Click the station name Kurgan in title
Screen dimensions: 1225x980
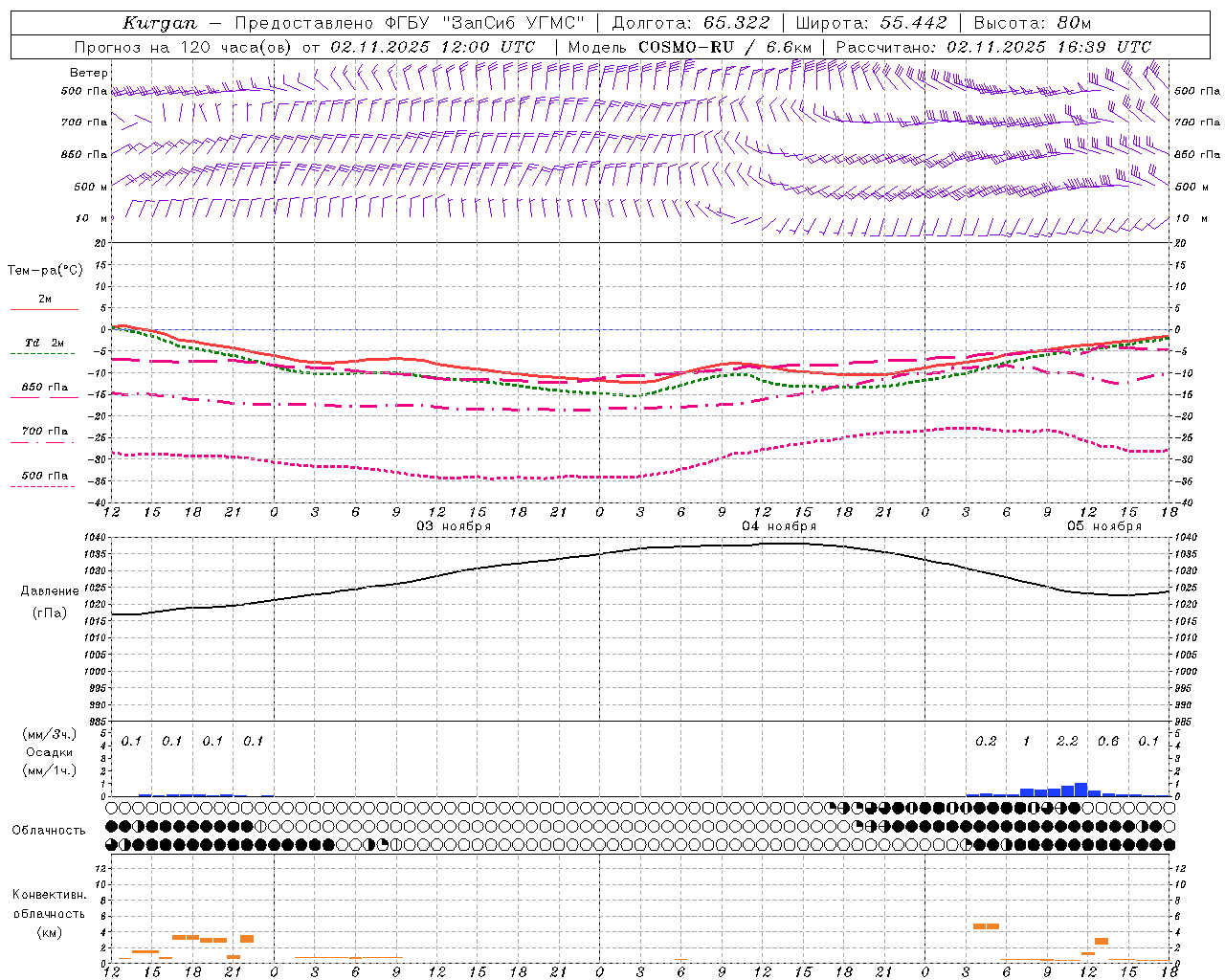(x=160, y=23)
